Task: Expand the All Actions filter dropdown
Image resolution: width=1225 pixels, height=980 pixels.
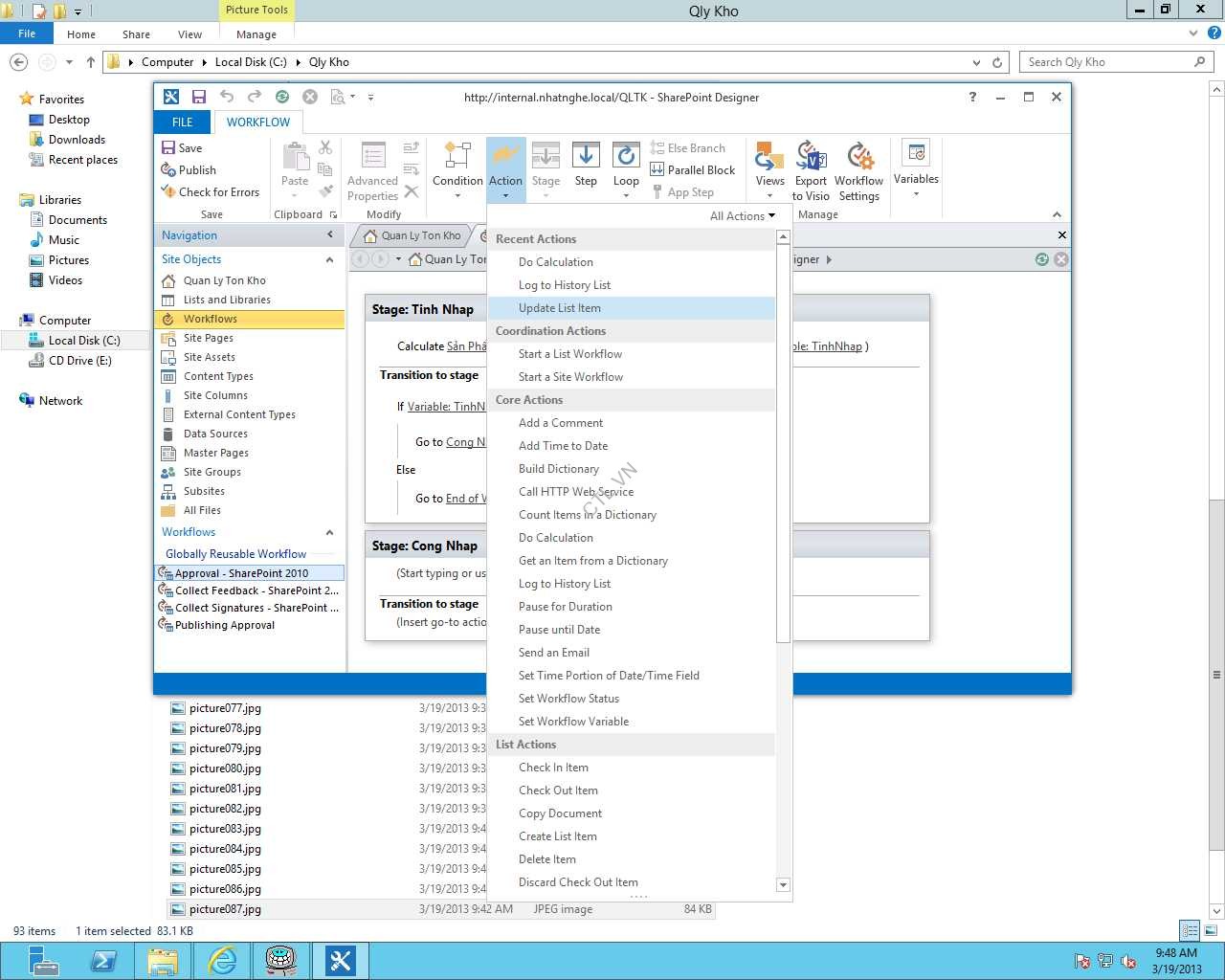Action: pyautogui.click(x=742, y=216)
